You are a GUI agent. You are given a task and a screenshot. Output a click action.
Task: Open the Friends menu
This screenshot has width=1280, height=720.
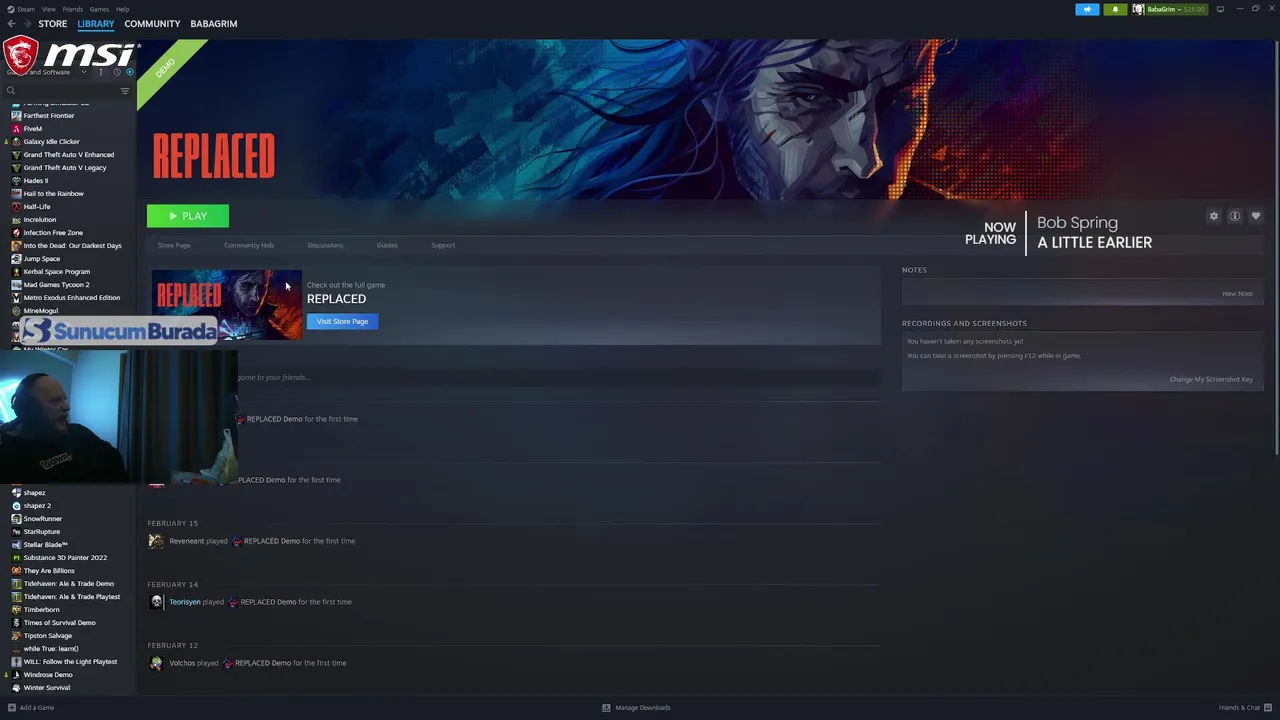tap(72, 9)
